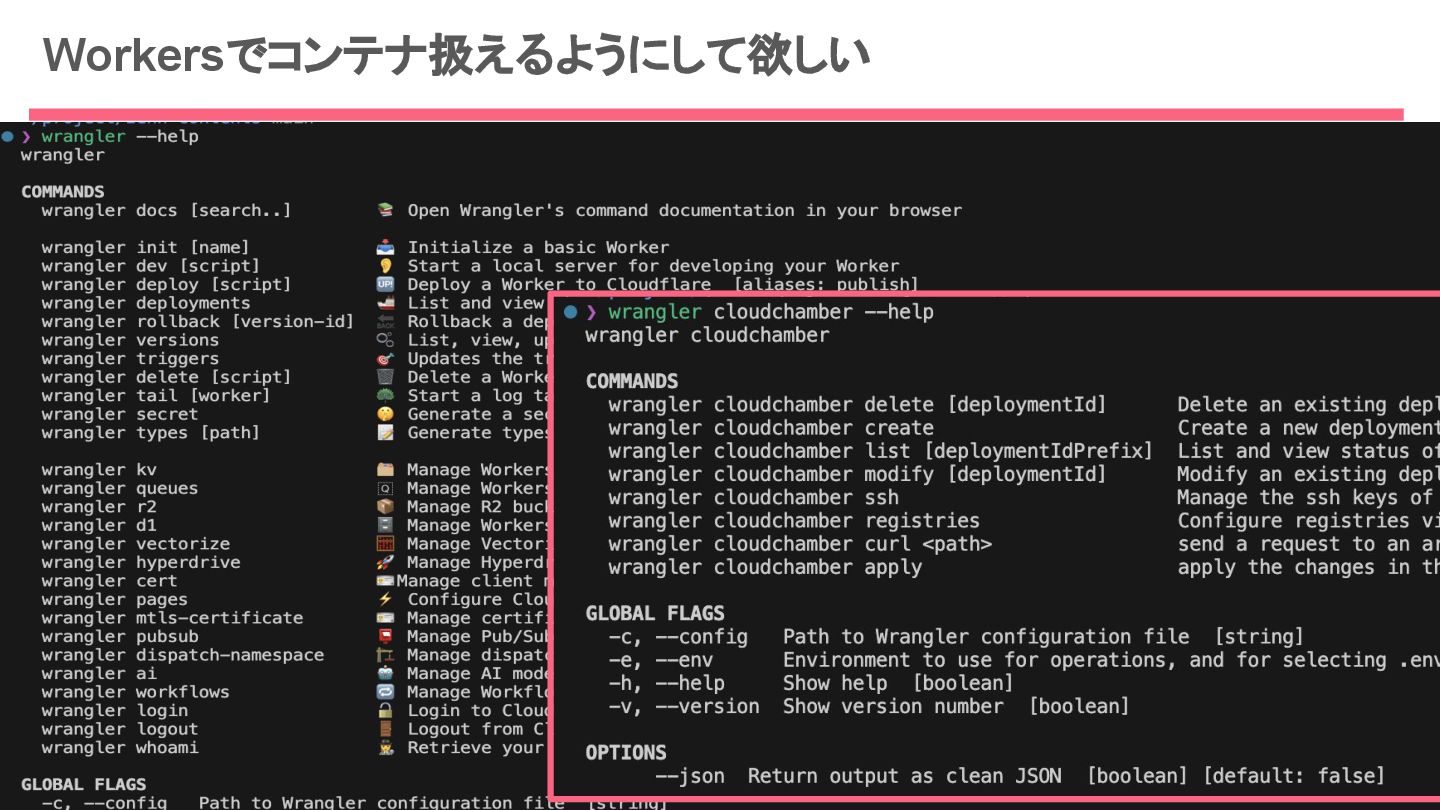The height and width of the screenshot is (810, 1440).
Task: Click the 'OPTIONS' heading in cloudchamber help
Action: (x=626, y=753)
